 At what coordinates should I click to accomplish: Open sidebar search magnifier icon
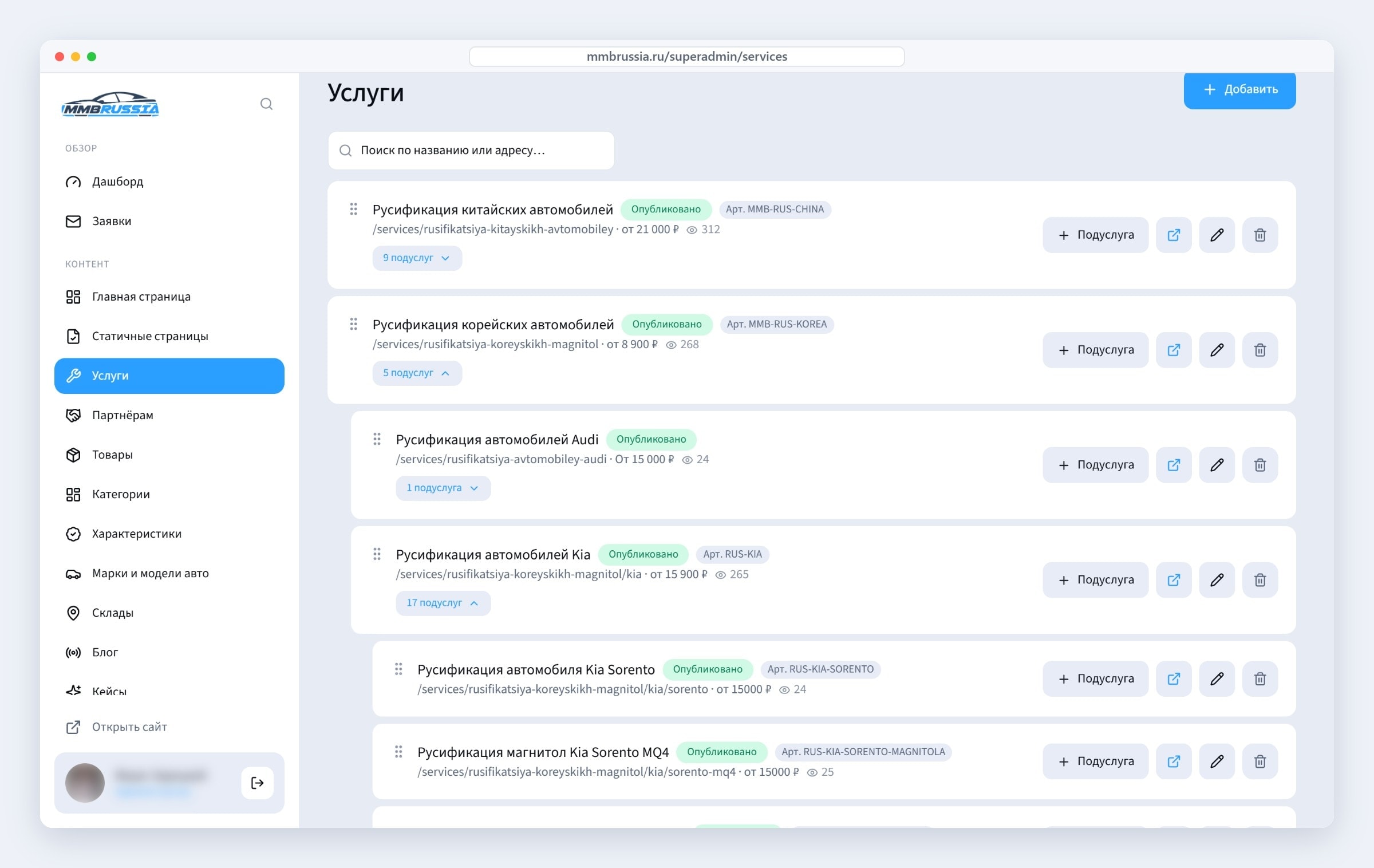(266, 104)
